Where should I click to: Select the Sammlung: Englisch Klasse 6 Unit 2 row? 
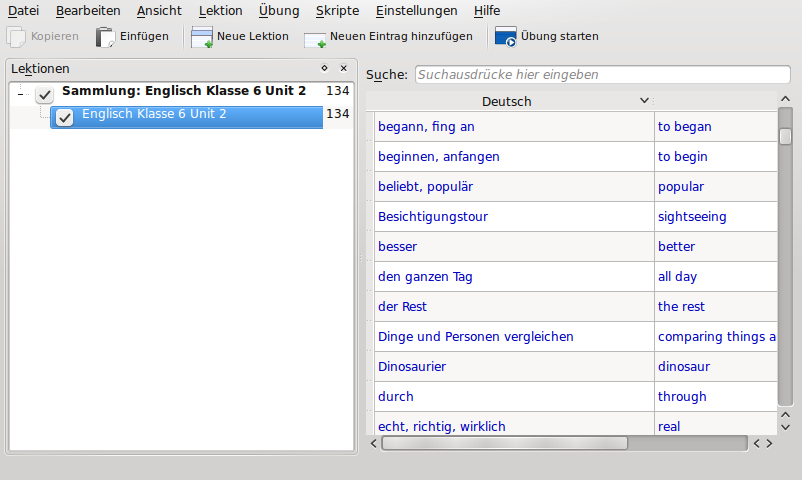click(184, 91)
